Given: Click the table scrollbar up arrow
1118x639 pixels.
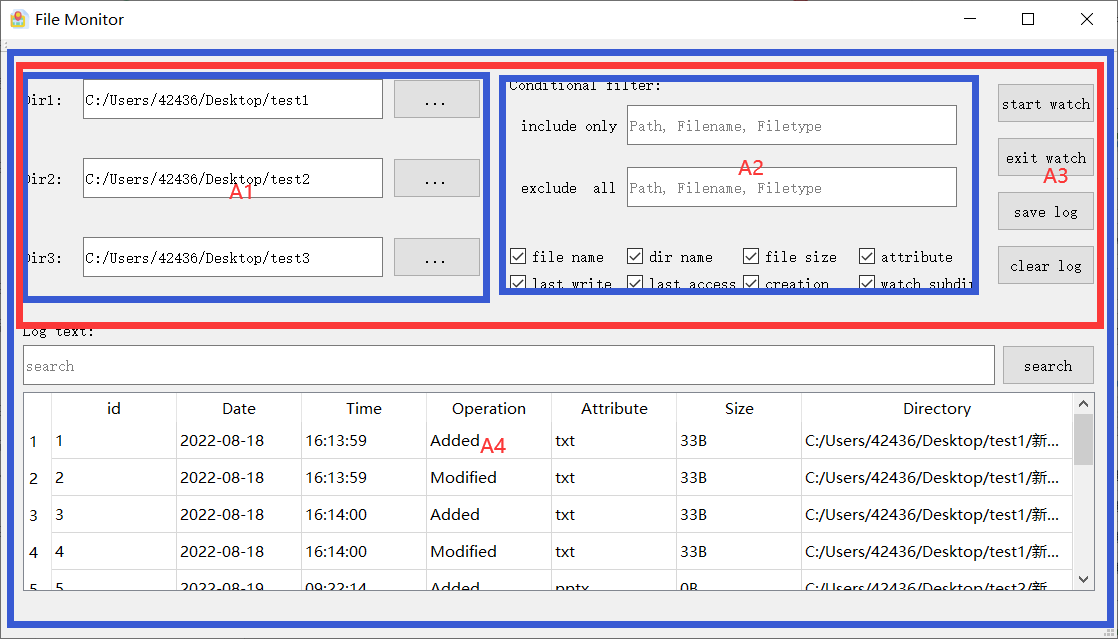Looking at the screenshot, I should click(1084, 404).
